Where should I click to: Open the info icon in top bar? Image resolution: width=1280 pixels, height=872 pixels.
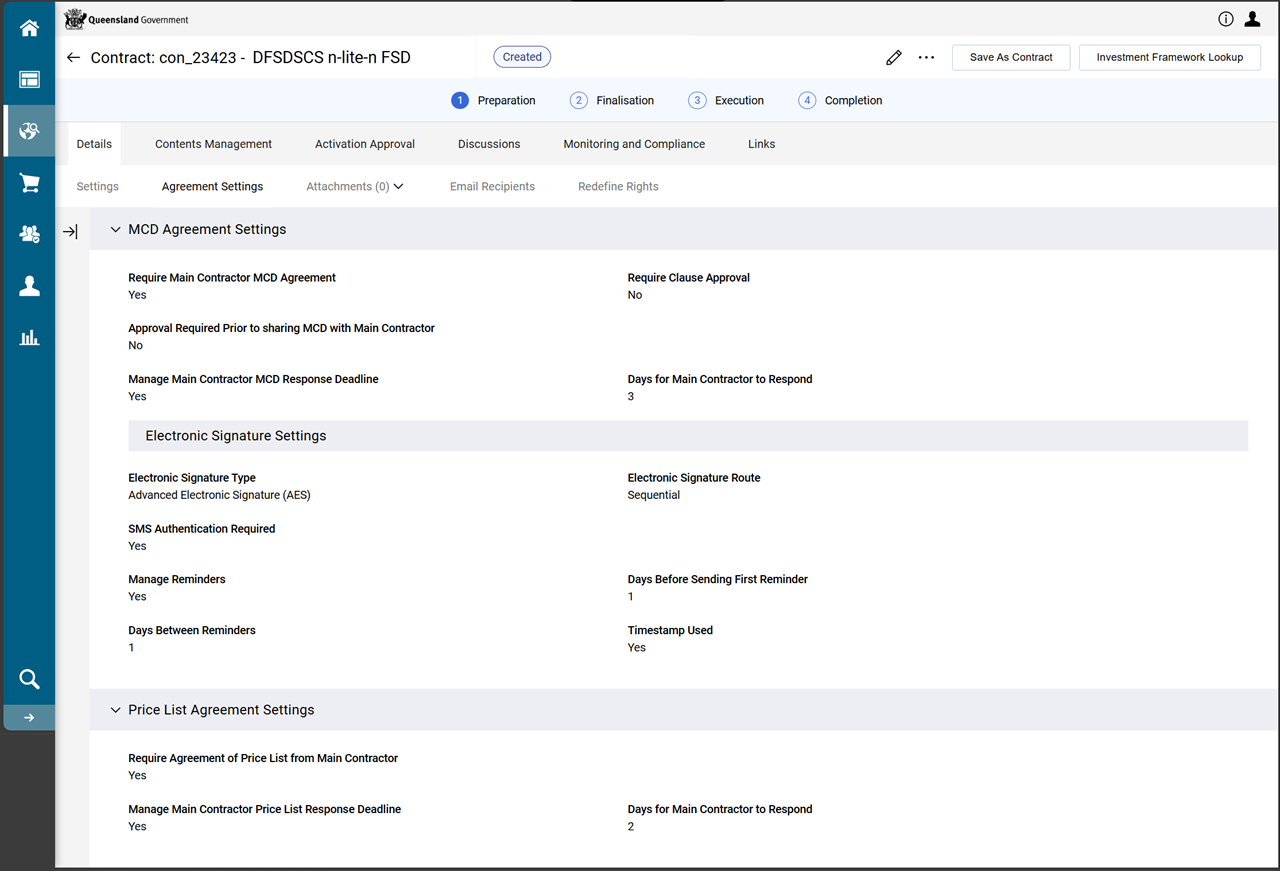pos(1225,19)
